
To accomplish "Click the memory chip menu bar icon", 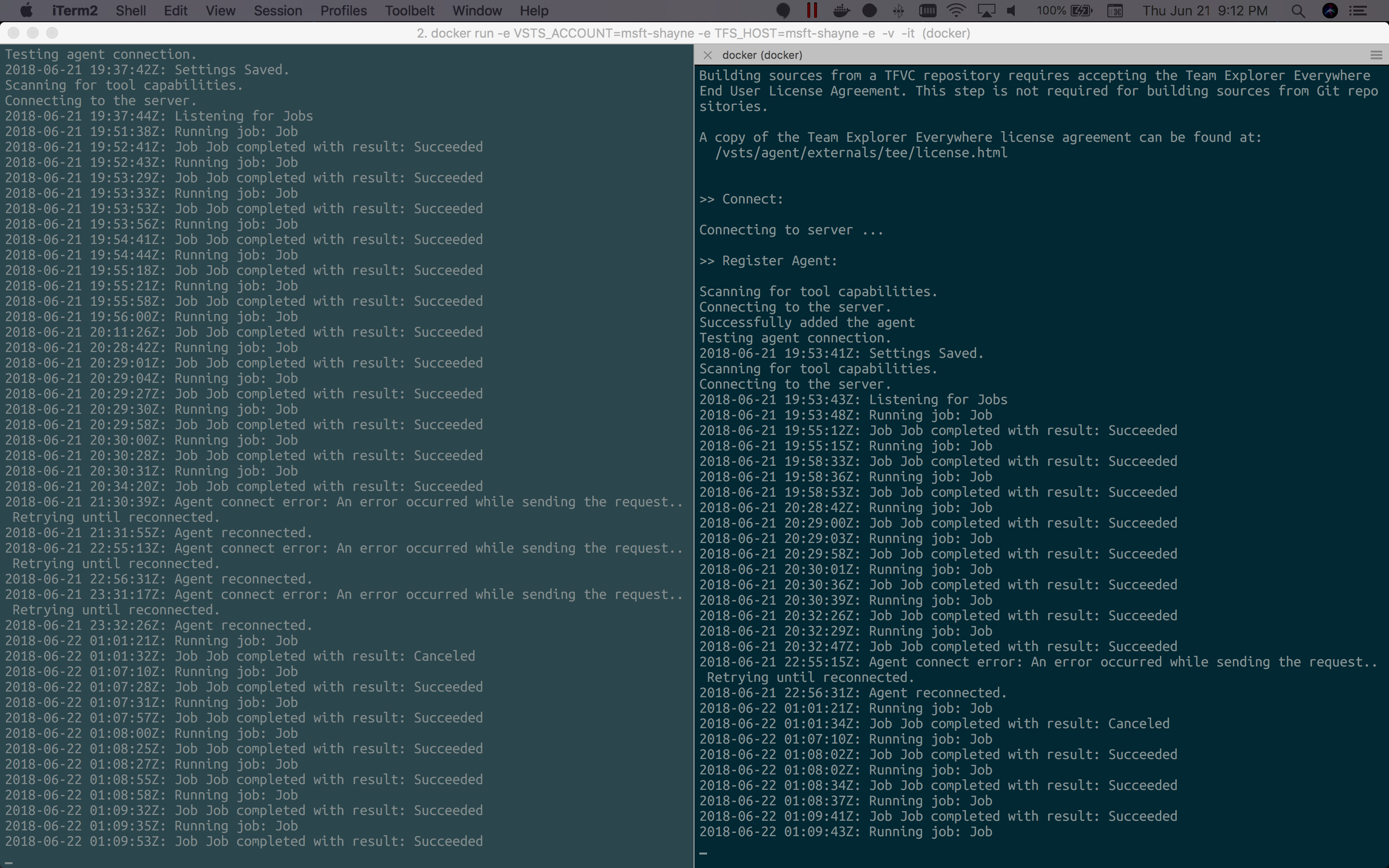I will (927, 10).
